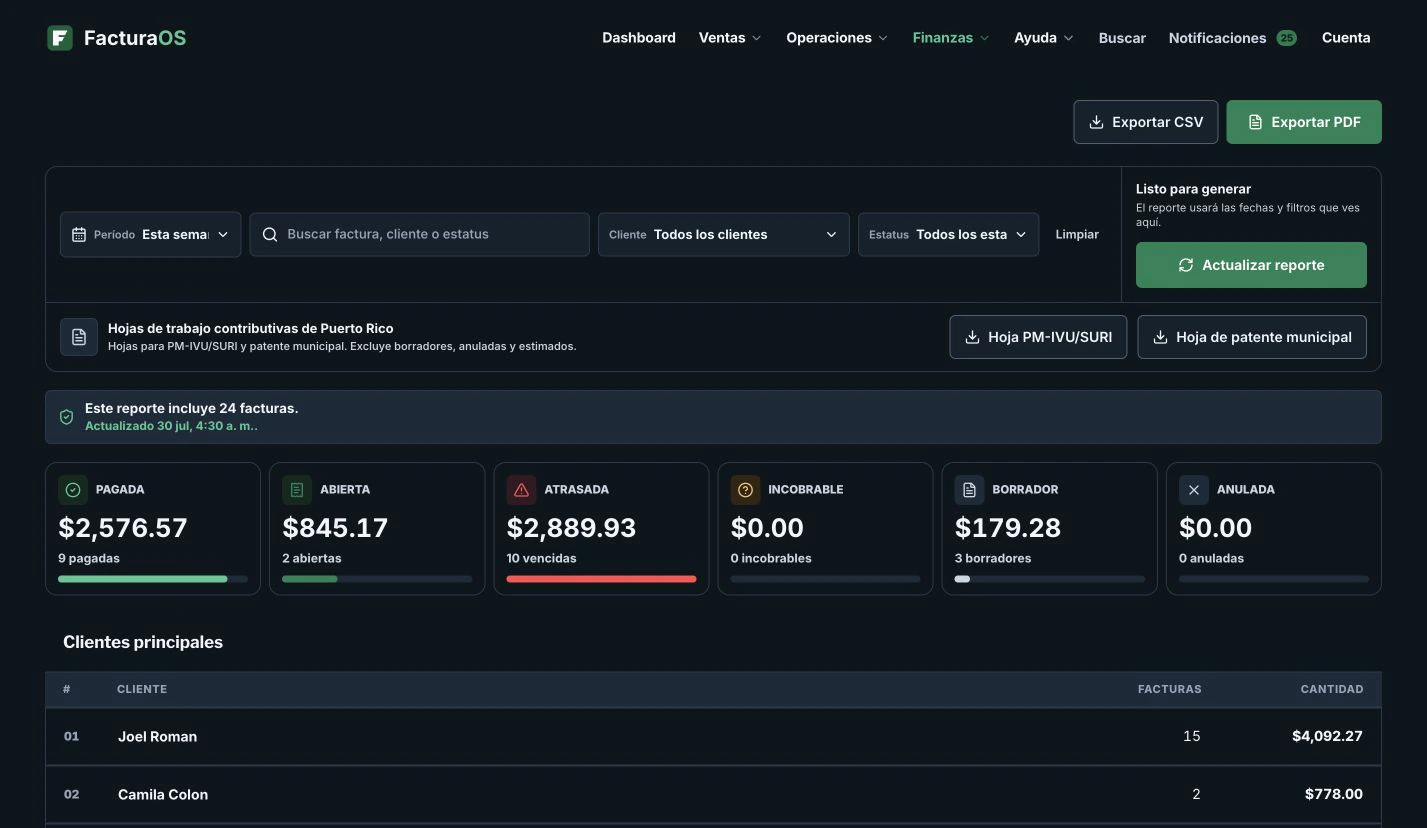Click the document icon beside Hojas de trabajo contributivas
Screen dimensions: 1427x828
click(x=79, y=337)
